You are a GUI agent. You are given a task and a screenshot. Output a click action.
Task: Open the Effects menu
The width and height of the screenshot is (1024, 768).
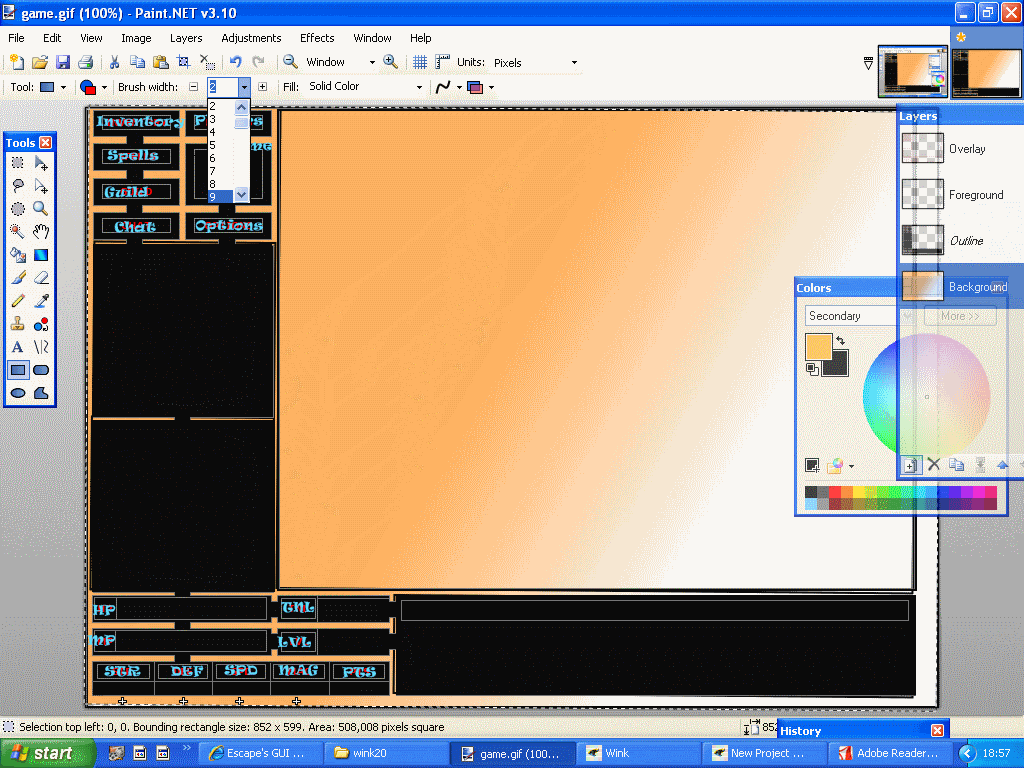pos(317,38)
